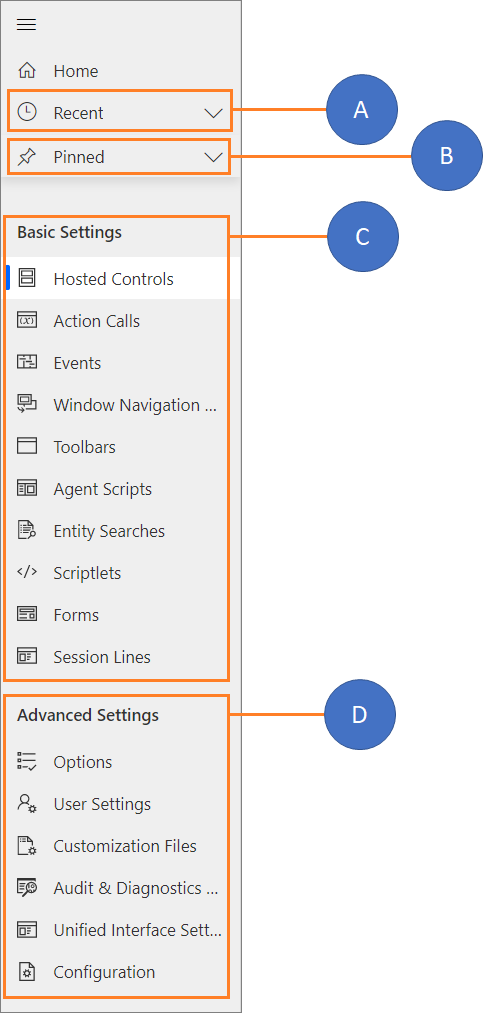The width and height of the screenshot is (488, 1013).
Task: Click the Agent Scripts icon
Action: point(27,488)
